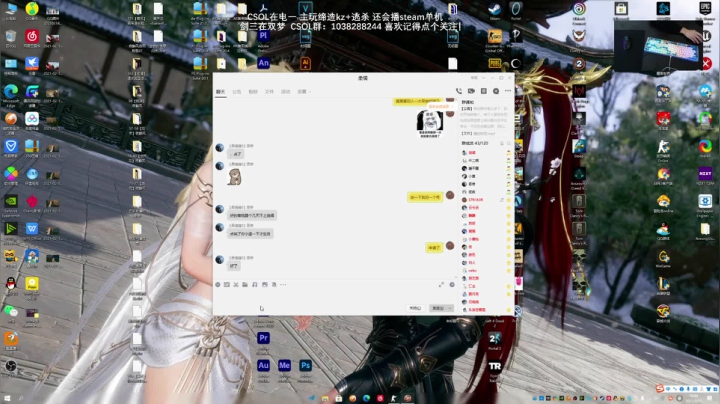Click the scissors screenshot tool
720x404 pixels.
click(x=236, y=285)
